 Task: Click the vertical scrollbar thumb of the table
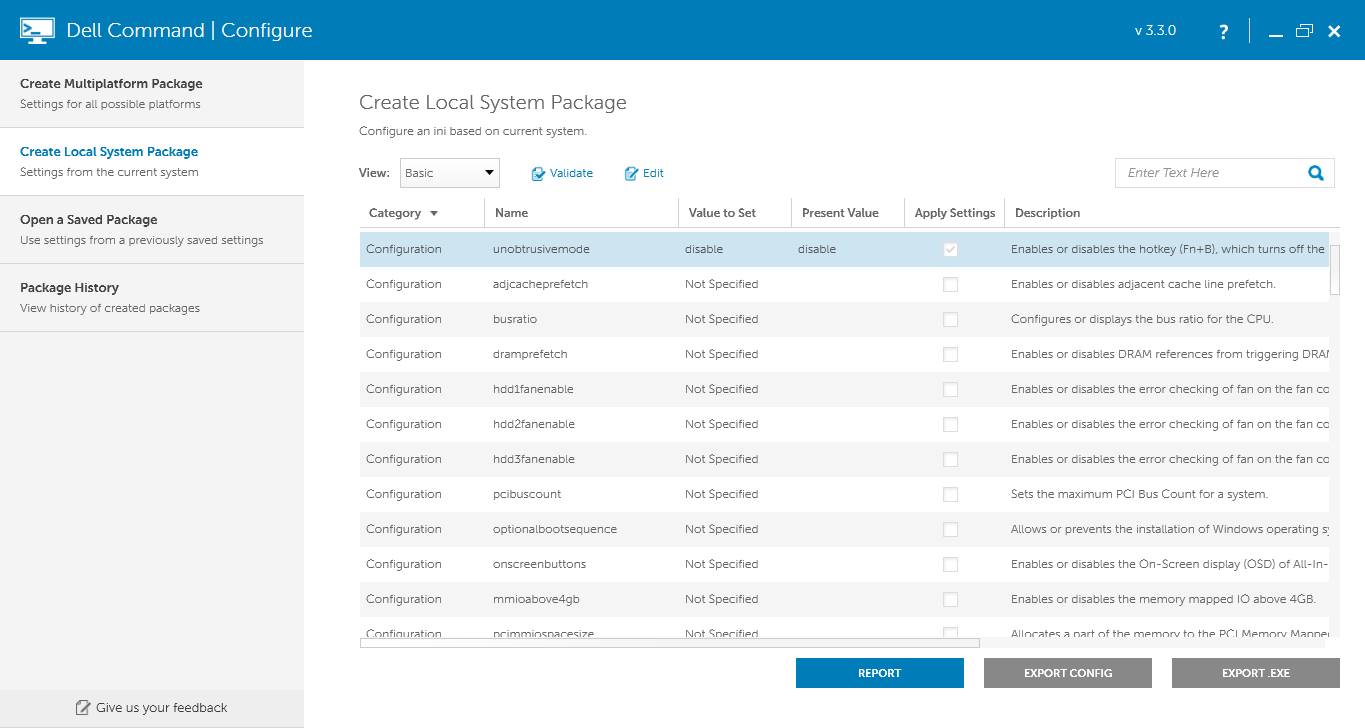pyautogui.click(x=1335, y=270)
